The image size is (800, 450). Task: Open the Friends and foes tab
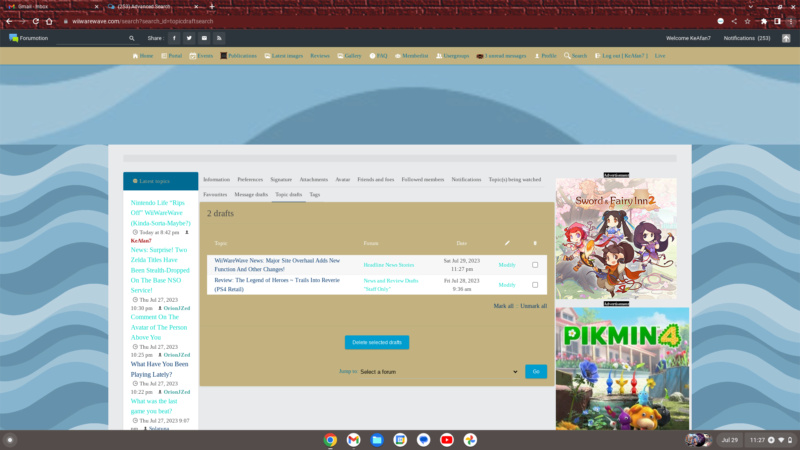376,180
